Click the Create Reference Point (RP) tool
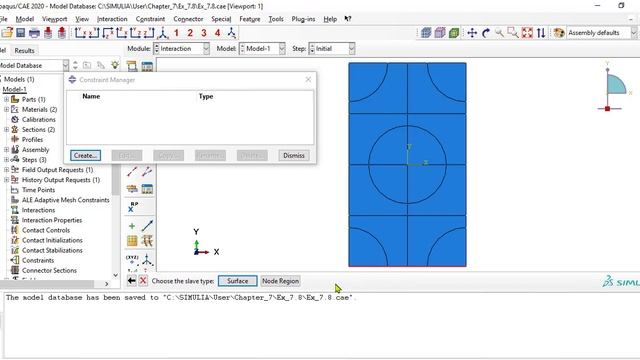Screen dimensions: 640x360 tap(132, 207)
